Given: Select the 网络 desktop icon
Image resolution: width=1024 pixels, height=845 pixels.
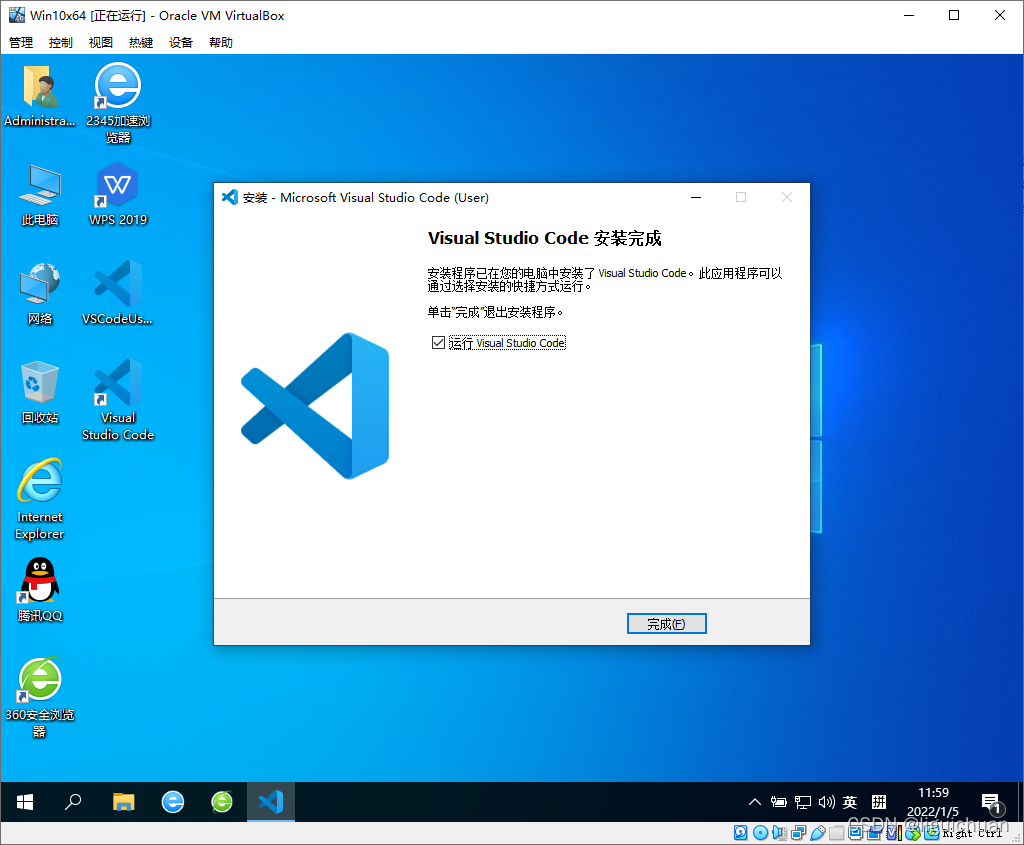Looking at the screenshot, I should (40, 293).
